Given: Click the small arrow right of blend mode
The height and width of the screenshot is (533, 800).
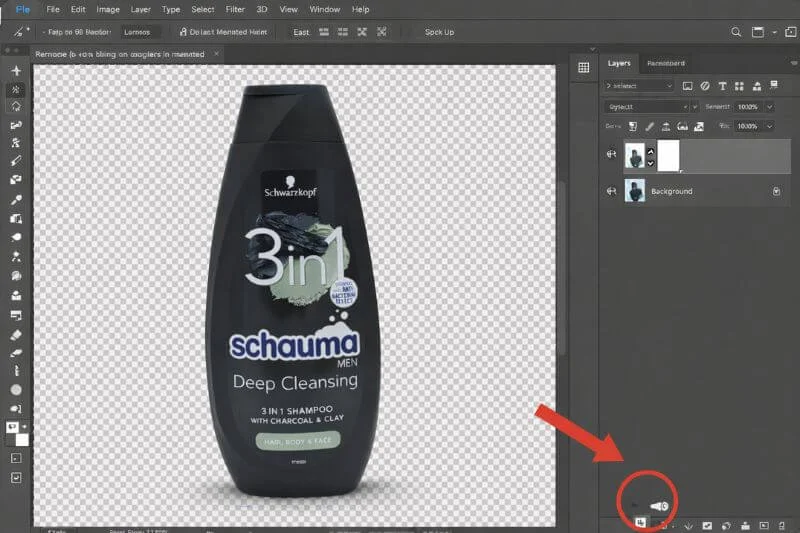Looking at the screenshot, I should pos(694,107).
